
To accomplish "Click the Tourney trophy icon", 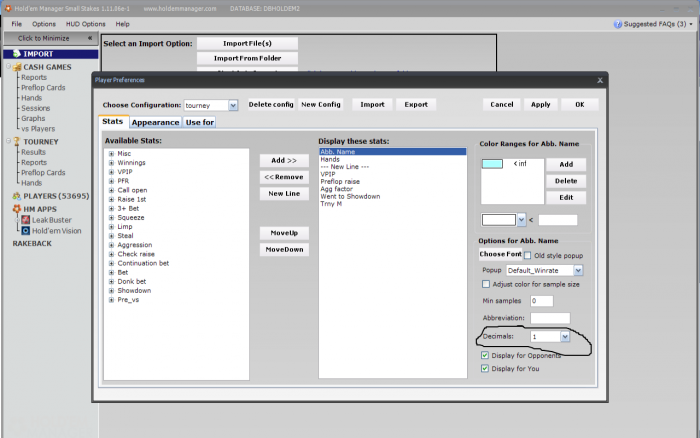I will [17, 142].
